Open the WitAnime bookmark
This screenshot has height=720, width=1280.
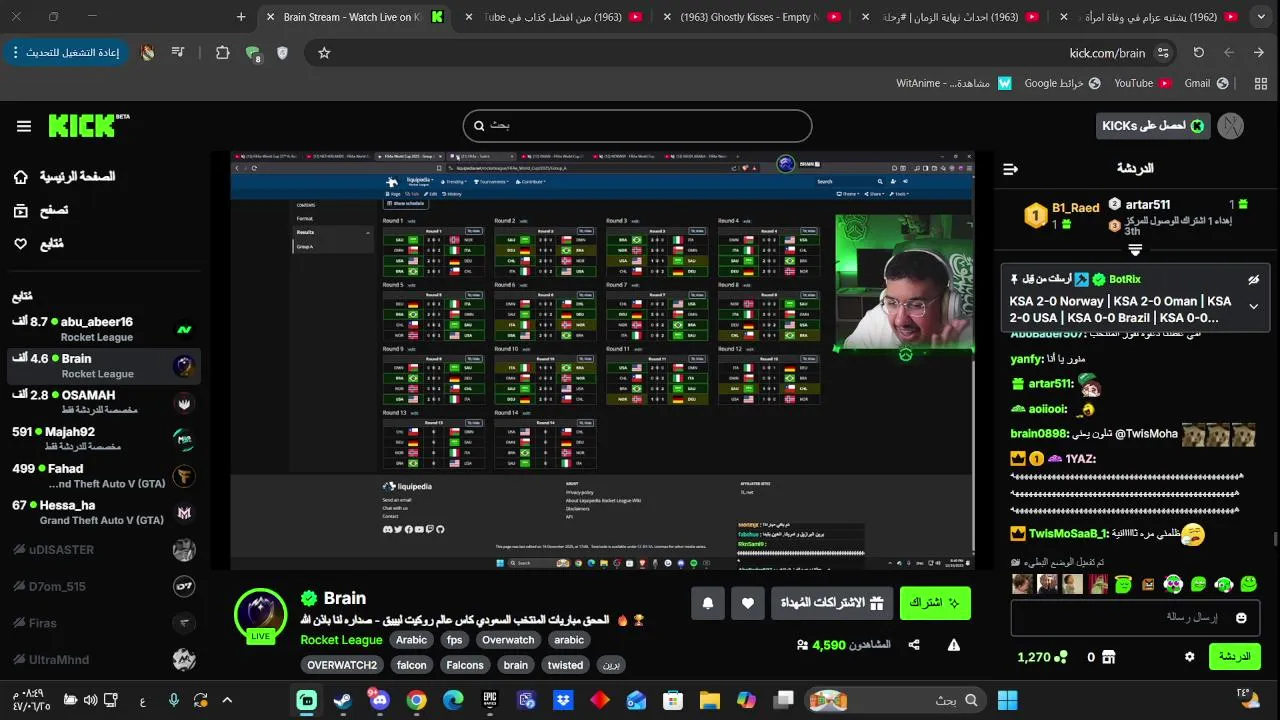click(x=954, y=83)
